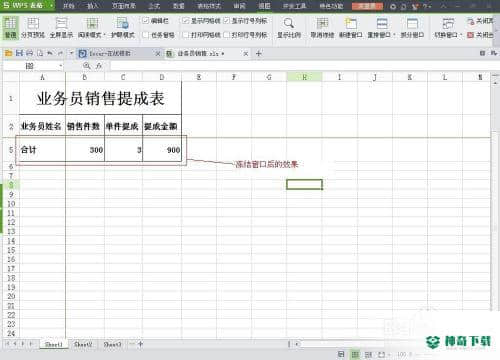Enable the 任务窗格 task pane checkbox
This screenshot has width=500, height=360.
tap(145, 35)
